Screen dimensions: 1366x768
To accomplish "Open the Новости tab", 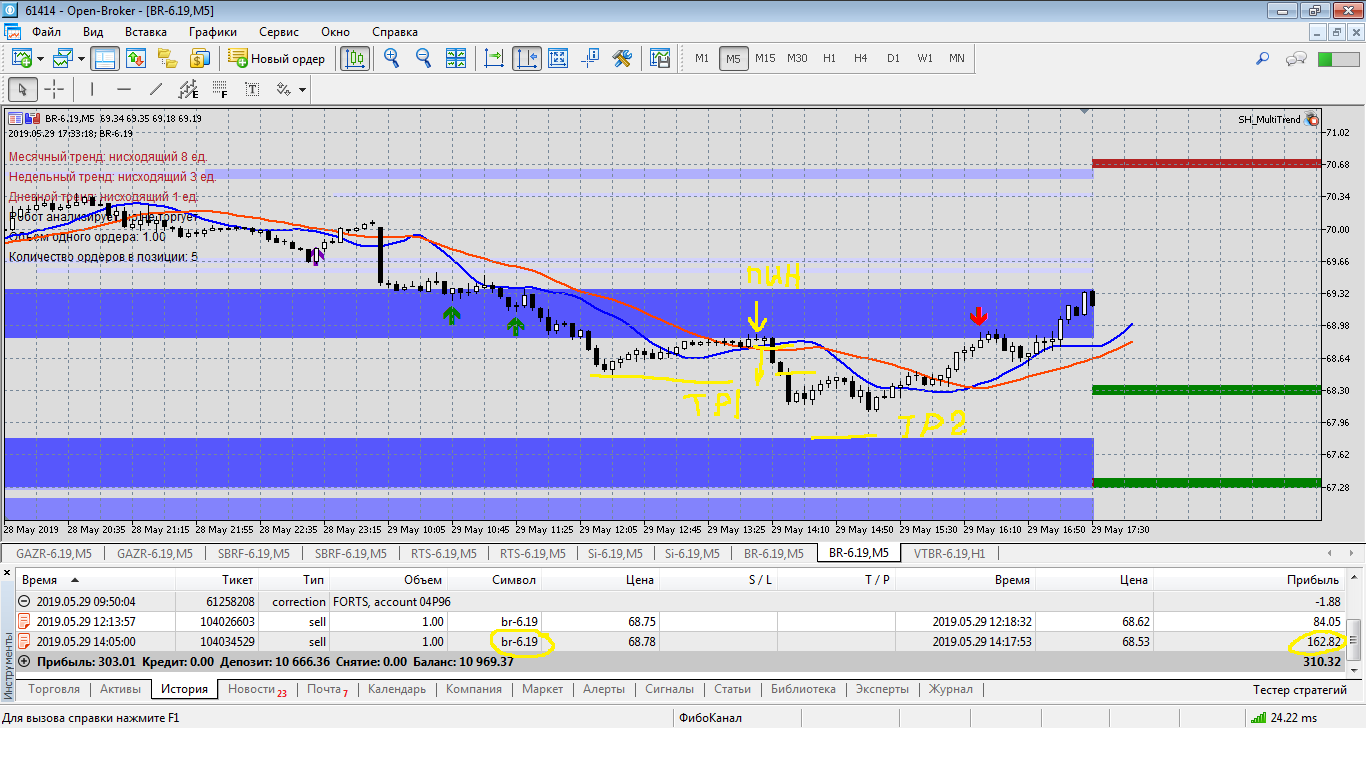I will [256, 689].
